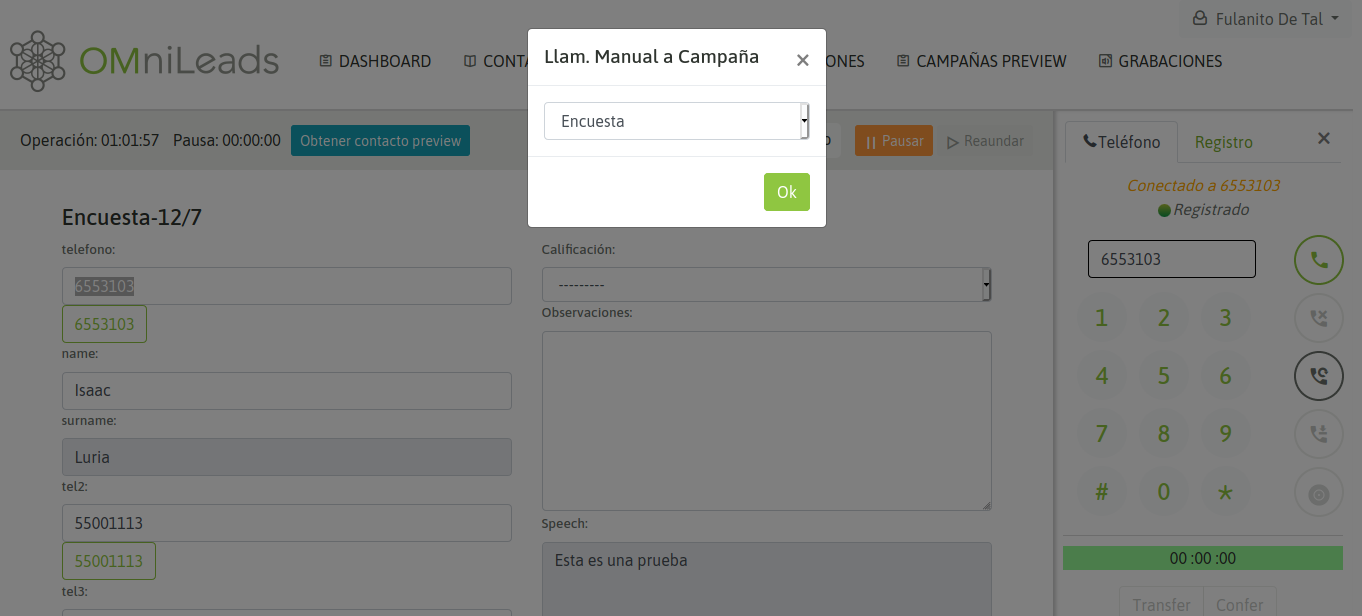Click the record call round icon
The image size is (1362, 616).
tap(1318, 493)
